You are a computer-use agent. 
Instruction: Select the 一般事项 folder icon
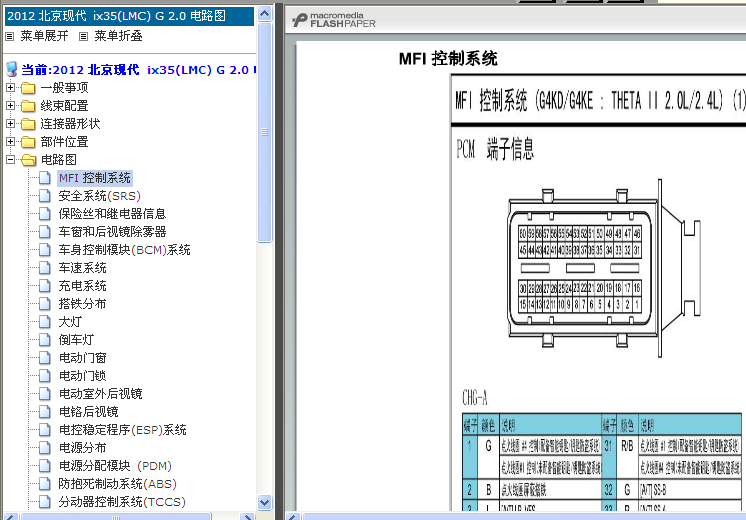pyautogui.click(x=28, y=88)
